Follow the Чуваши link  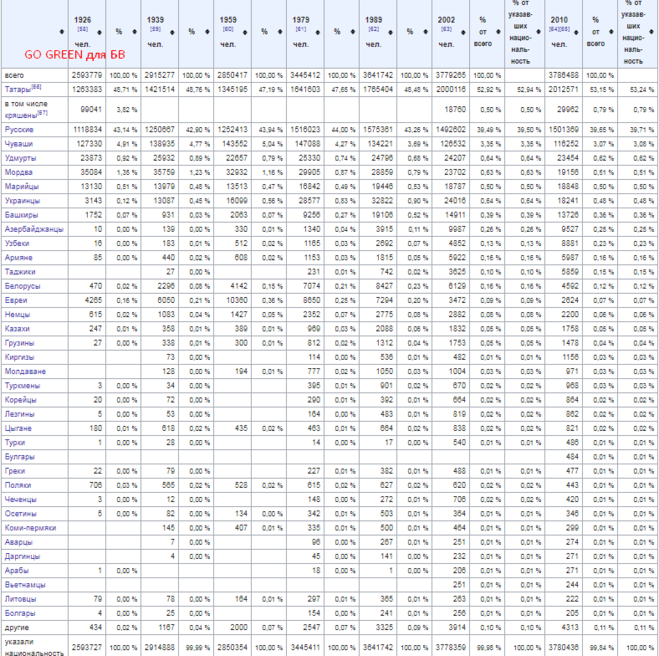click(18, 143)
